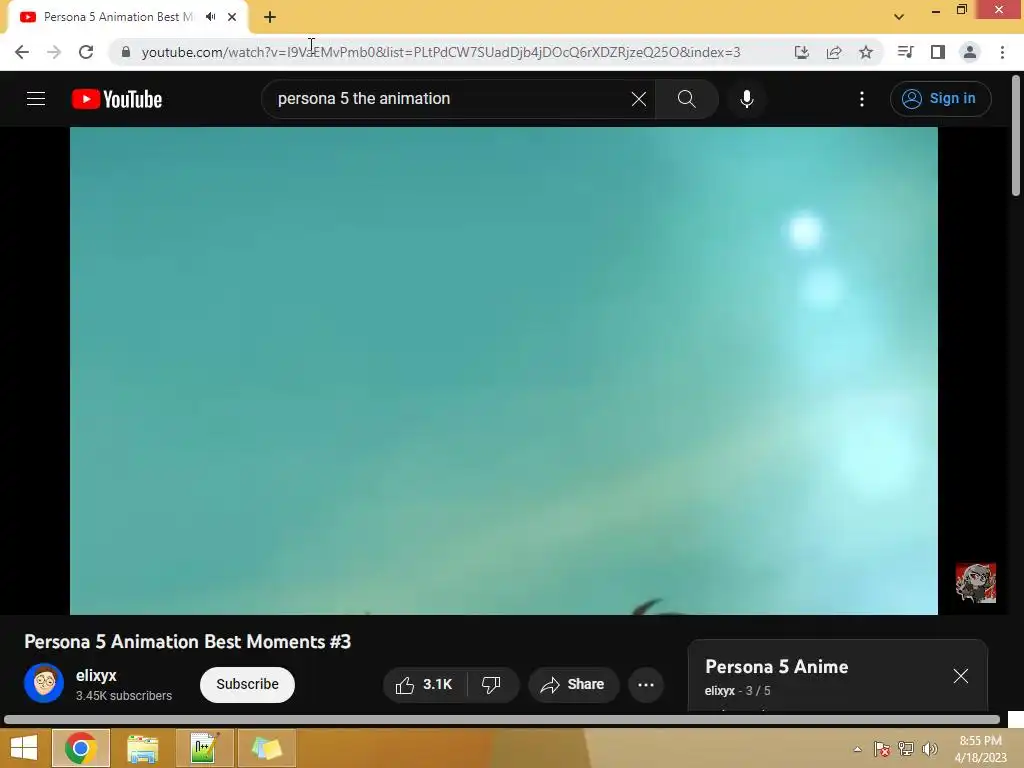Share the Persona 5 video
This screenshot has height=768, width=1024.
point(573,684)
